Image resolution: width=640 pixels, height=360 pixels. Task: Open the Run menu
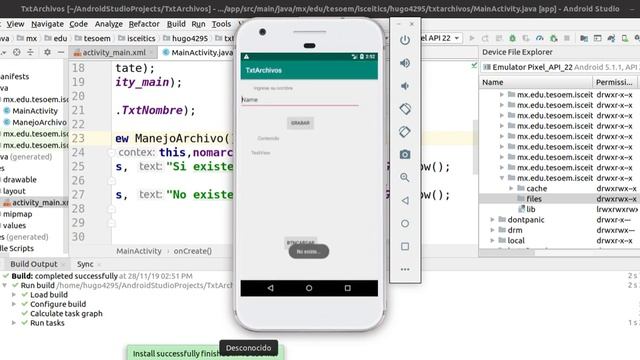click(198, 24)
